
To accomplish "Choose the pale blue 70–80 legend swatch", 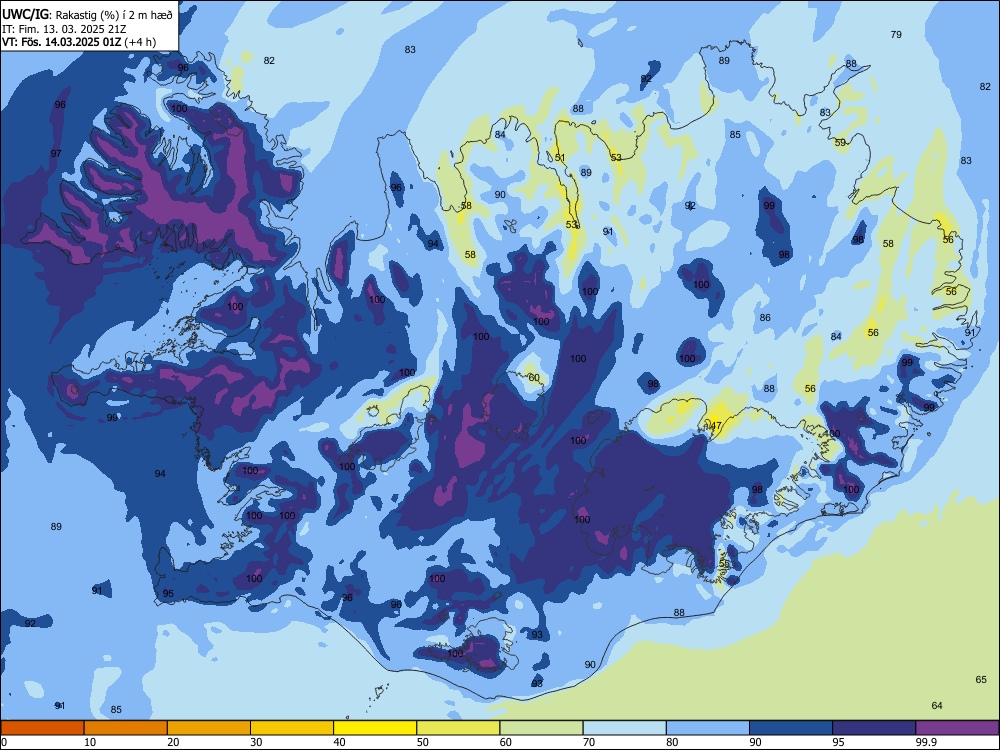I will 624,728.
